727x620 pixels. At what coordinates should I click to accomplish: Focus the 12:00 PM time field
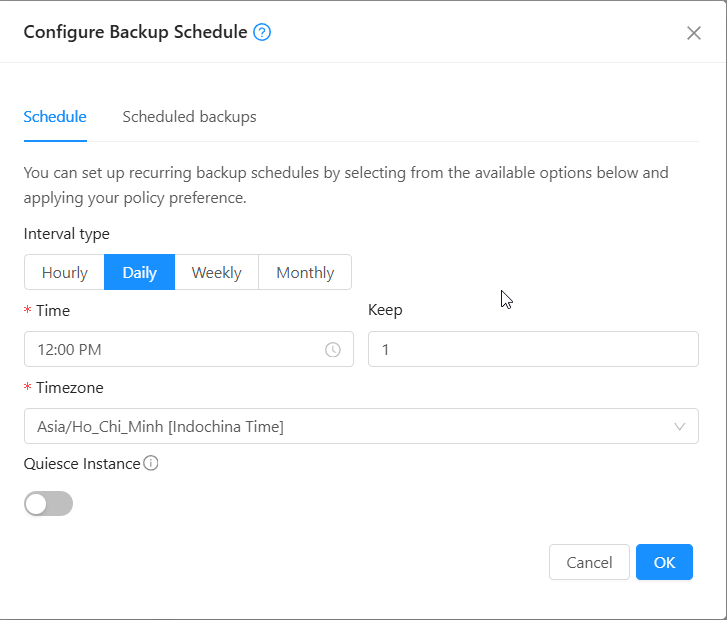tap(170, 350)
